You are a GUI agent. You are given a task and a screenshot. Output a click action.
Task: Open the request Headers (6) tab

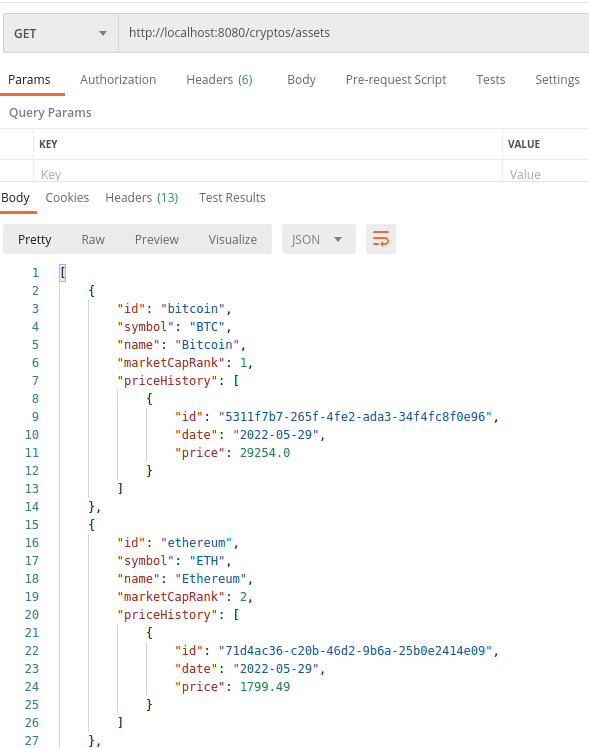[219, 80]
